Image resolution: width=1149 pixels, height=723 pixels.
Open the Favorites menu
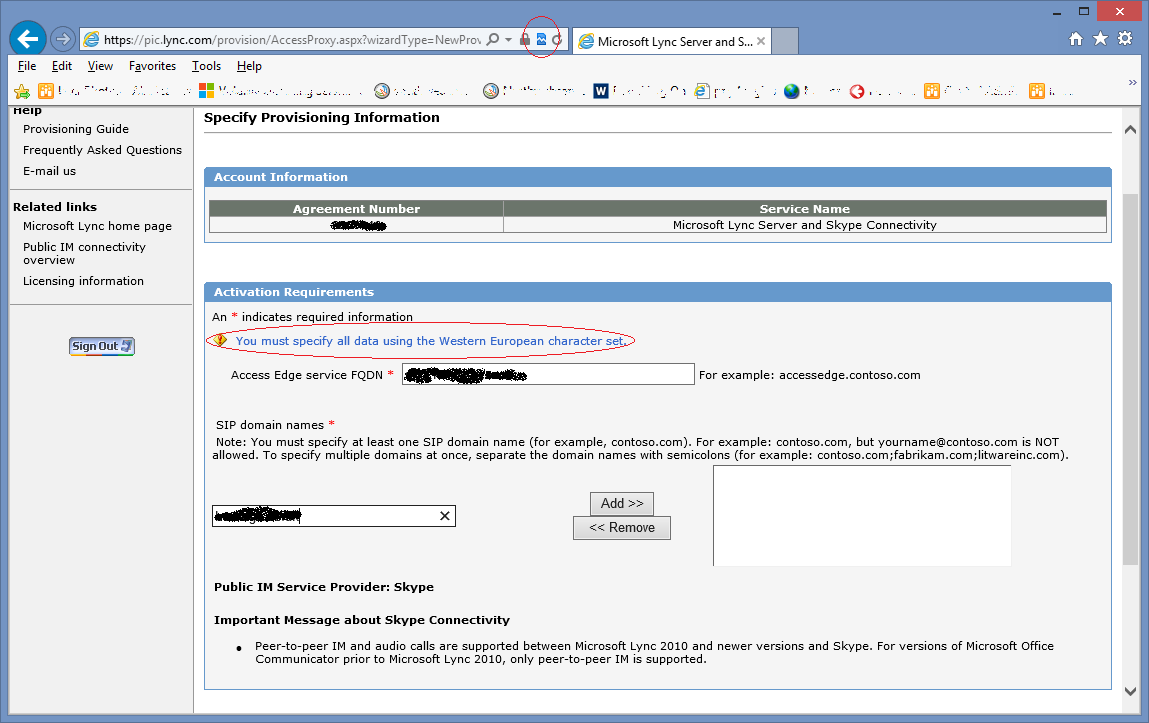pyautogui.click(x=152, y=66)
